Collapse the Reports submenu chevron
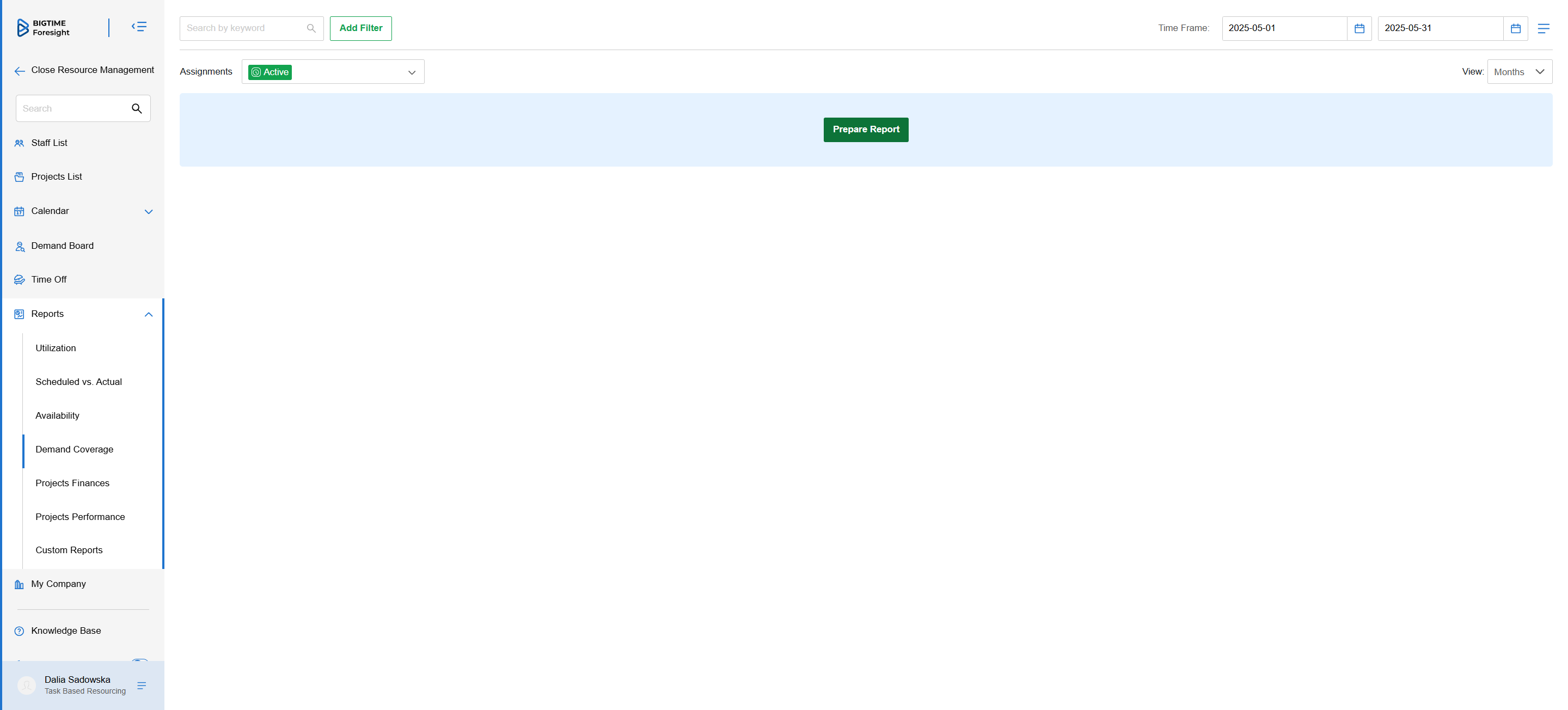Viewport: 1568px width, 710px height. [149, 314]
